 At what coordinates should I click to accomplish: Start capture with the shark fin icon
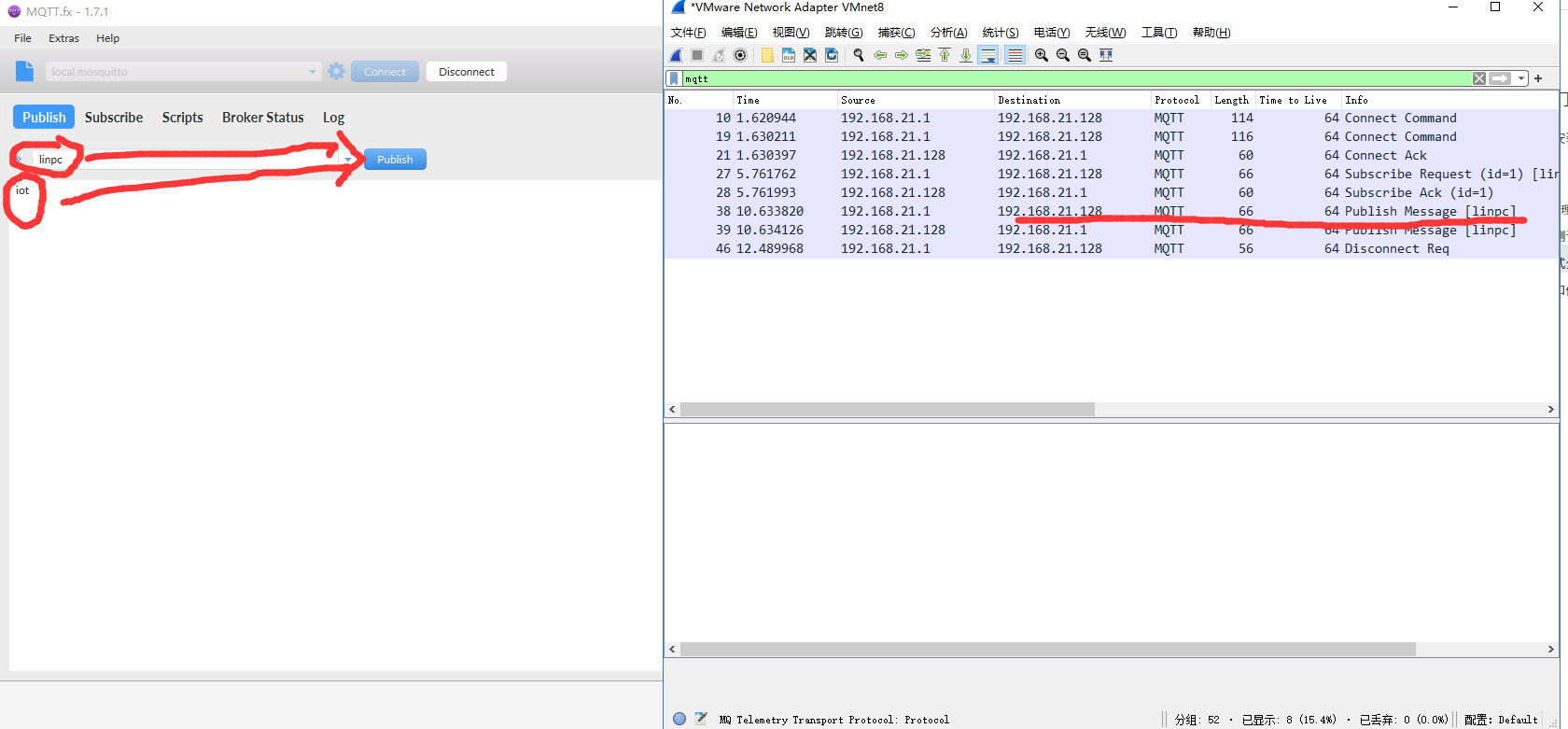(677, 55)
